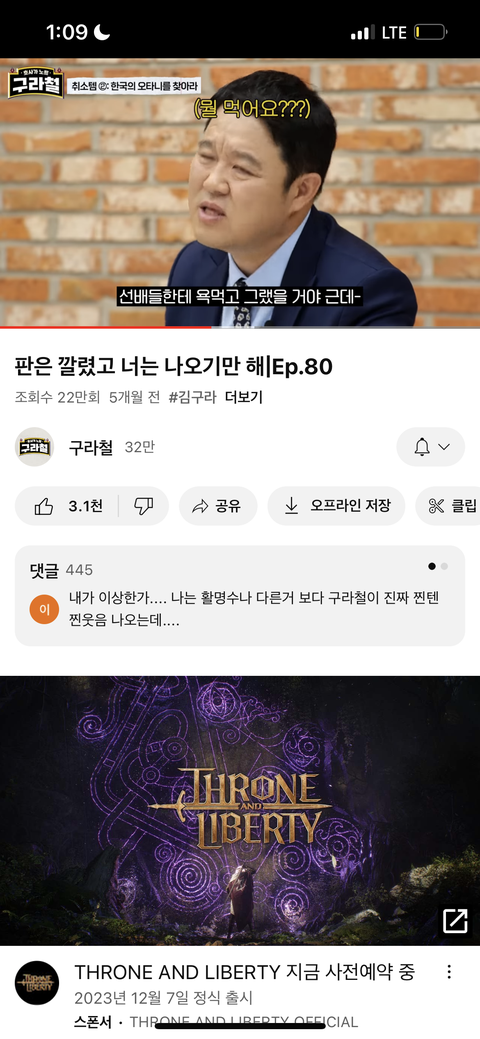The image size is (480, 1039).
Task: Tap the comment page indicator dots
Action: (438, 567)
